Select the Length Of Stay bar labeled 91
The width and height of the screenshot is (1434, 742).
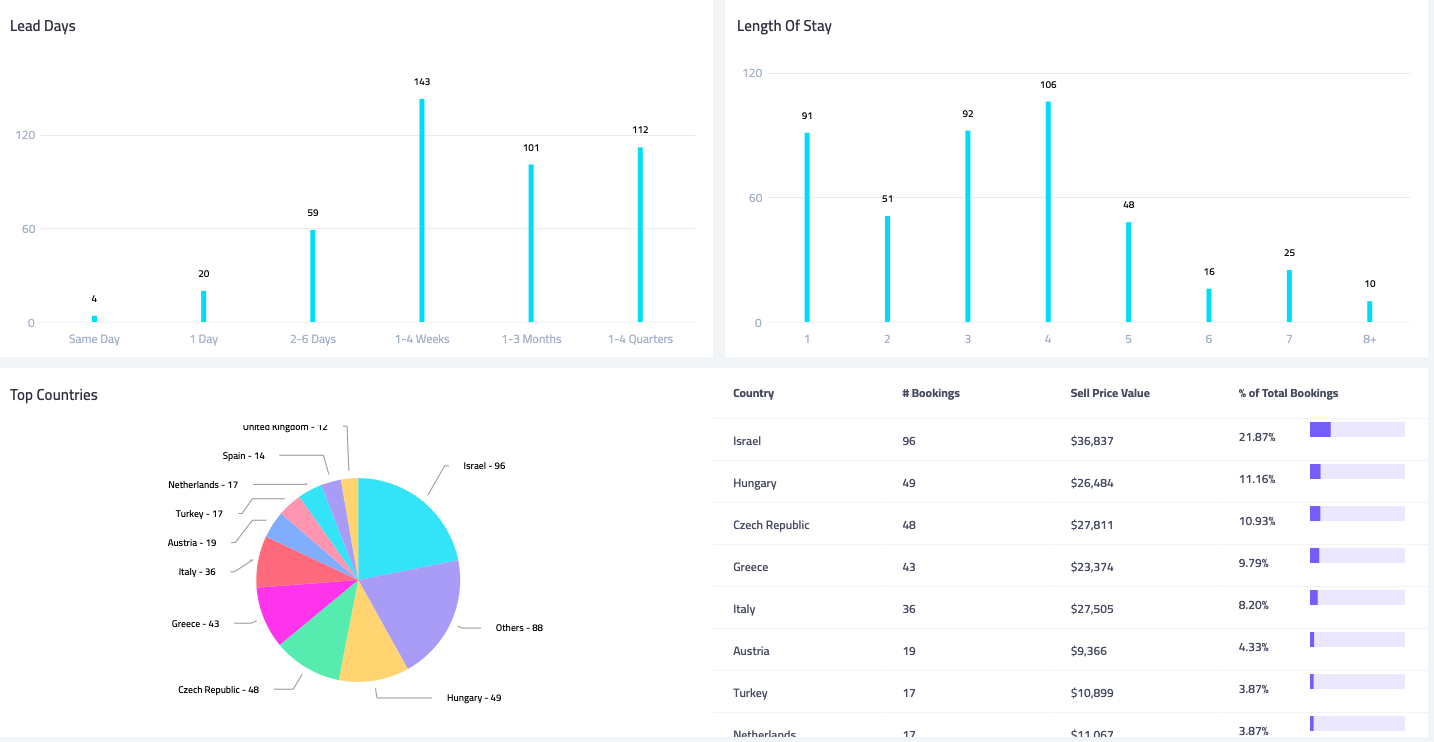(807, 227)
